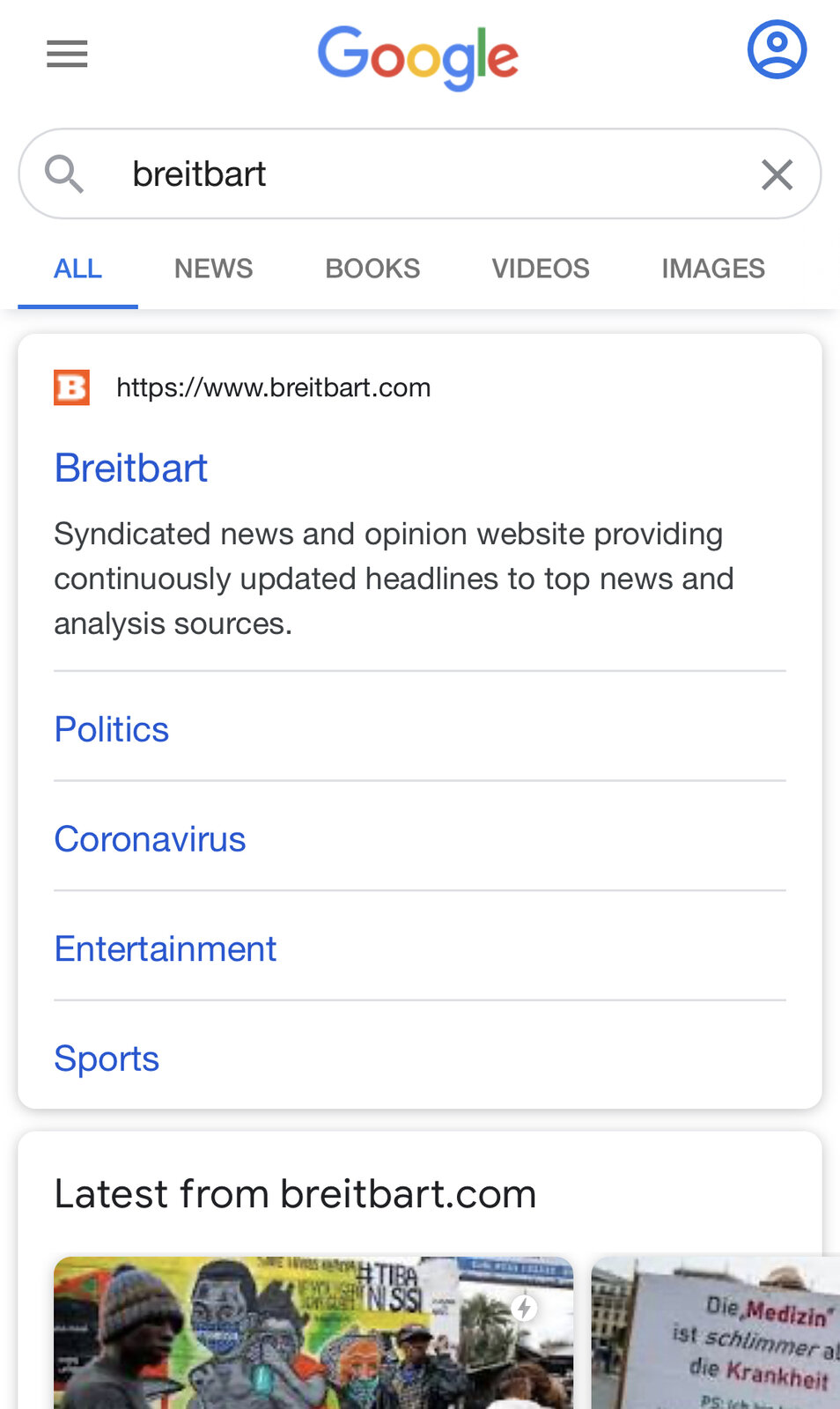Open the street mural article thumbnail
Screen dimensions: 840x1409
(x=313, y=1332)
